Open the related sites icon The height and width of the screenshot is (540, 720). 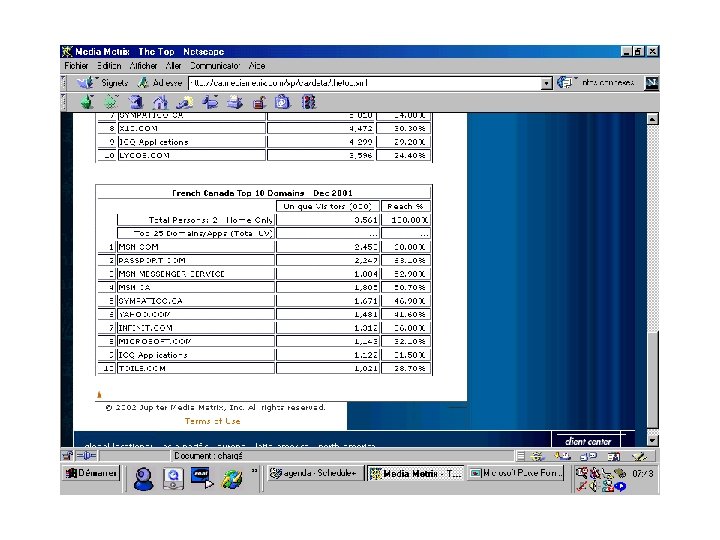coord(564,83)
